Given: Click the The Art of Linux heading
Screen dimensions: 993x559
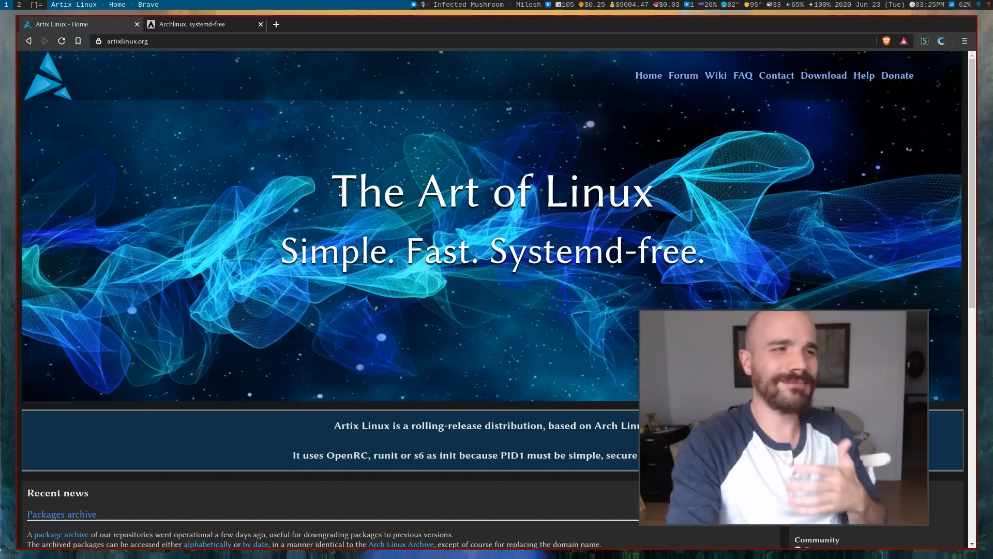Looking at the screenshot, I should (492, 192).
